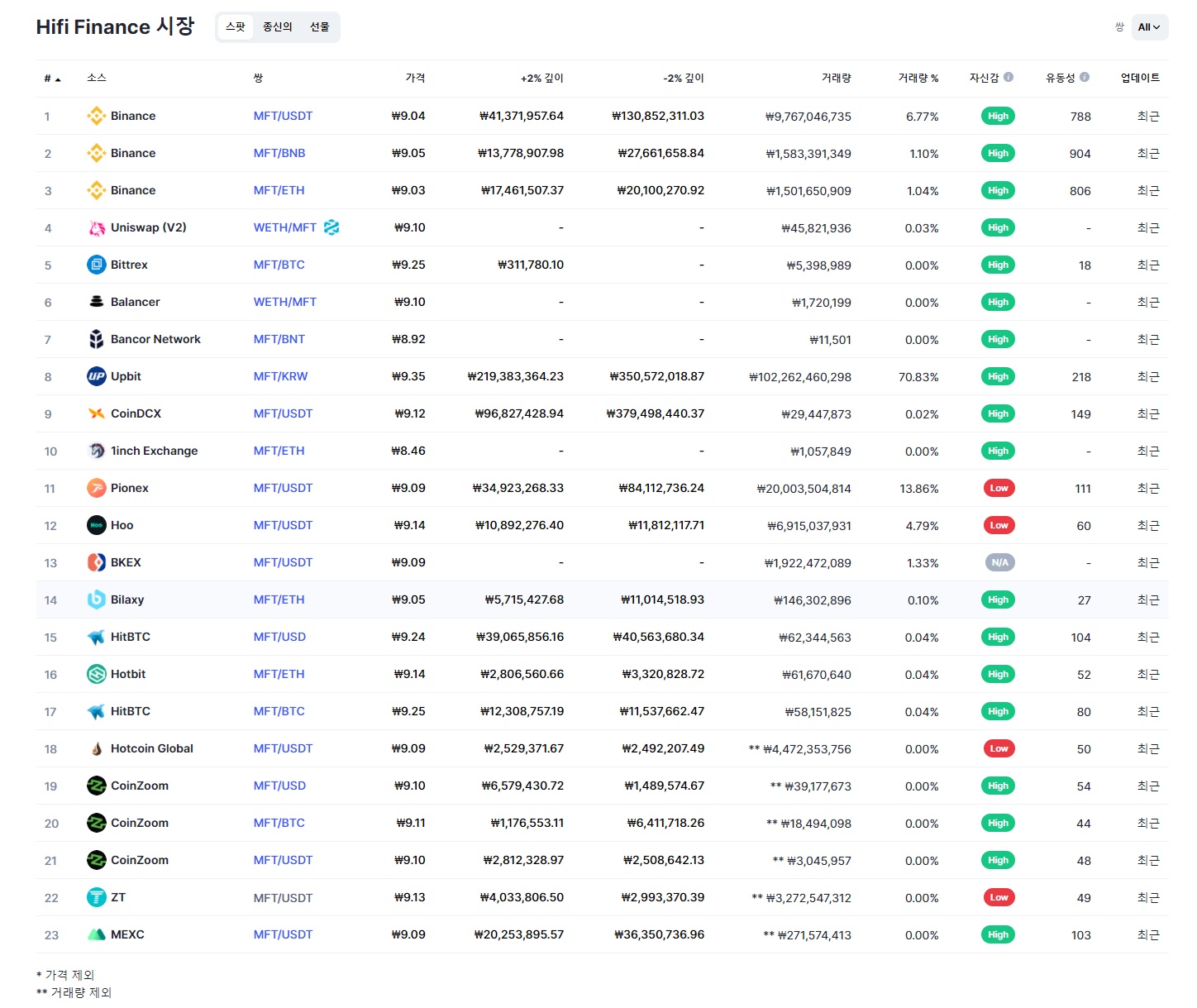Open the All pair filter dropdown
Viewport: 1197px width, 1008px height.
pyautogui.click(x=1149, y=27)
